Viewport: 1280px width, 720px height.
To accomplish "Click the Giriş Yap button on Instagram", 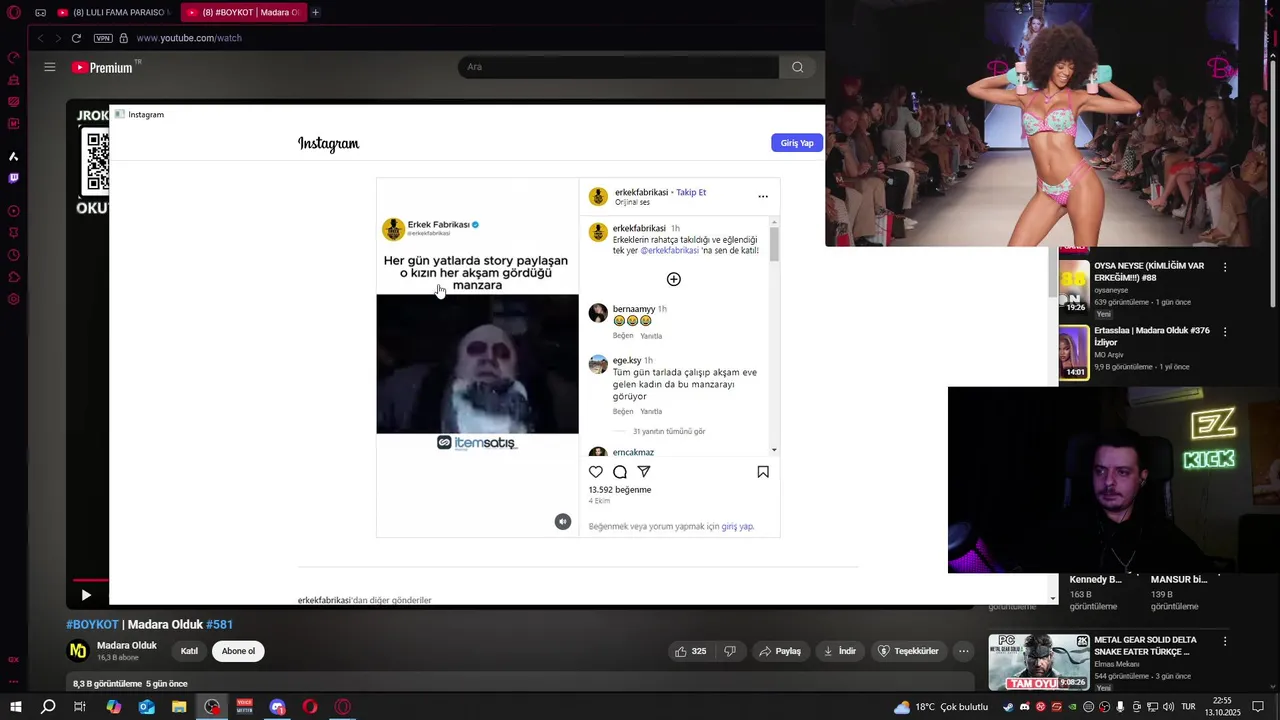I will [x=797, y=143].
